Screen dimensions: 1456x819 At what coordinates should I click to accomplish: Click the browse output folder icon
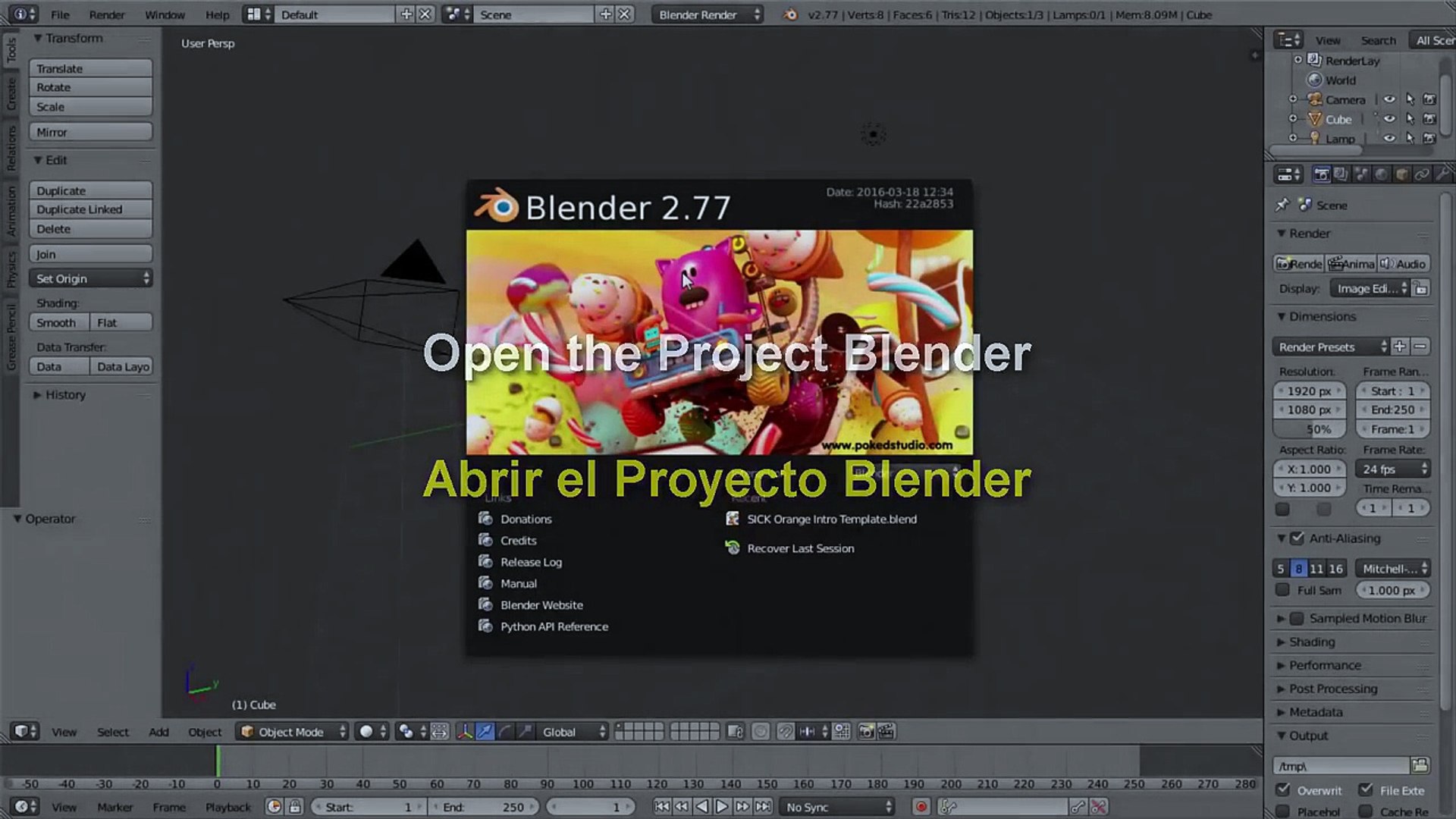[x=1420, y=766]
